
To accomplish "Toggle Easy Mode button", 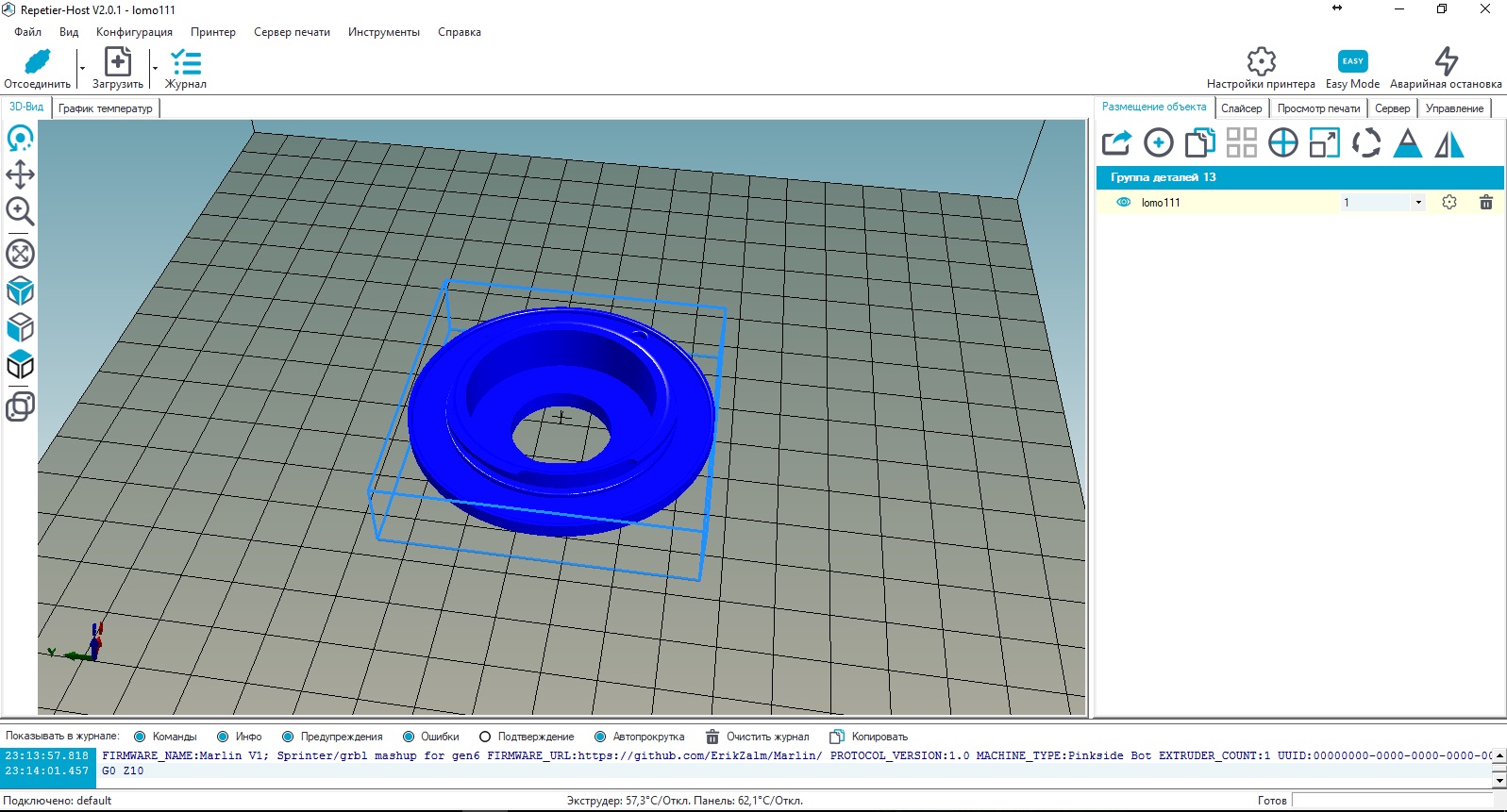I will pos(1352,62).
